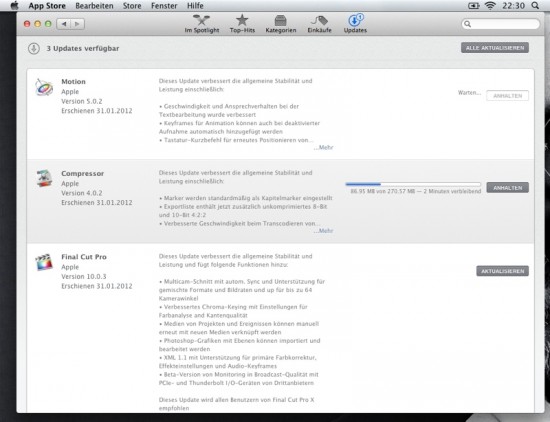Click the Compressor app icon
The width and height of the screenshot is (550, 422).
point(44,178)
